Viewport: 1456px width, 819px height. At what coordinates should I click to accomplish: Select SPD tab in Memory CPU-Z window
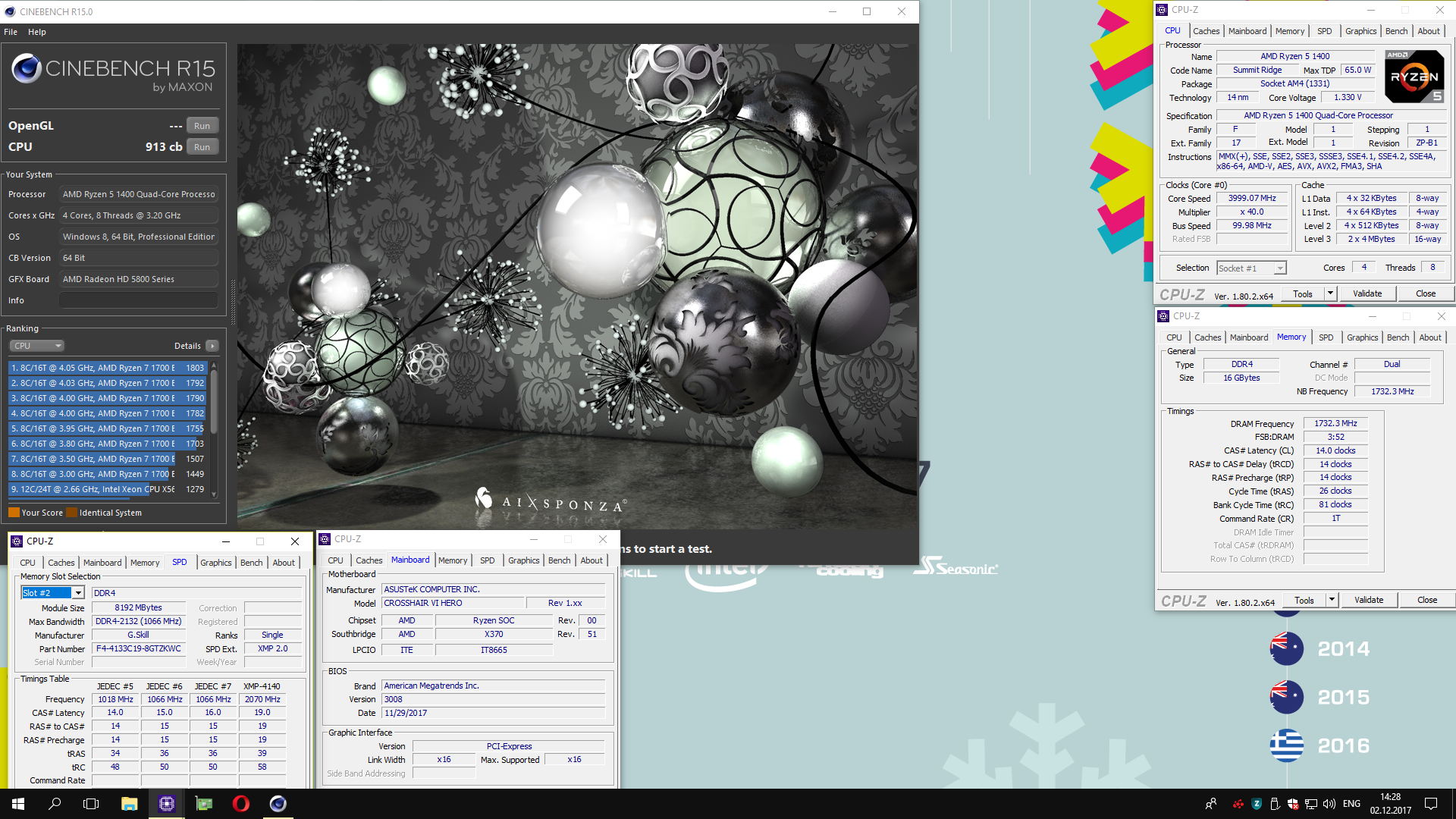[x=1326, y=337]
